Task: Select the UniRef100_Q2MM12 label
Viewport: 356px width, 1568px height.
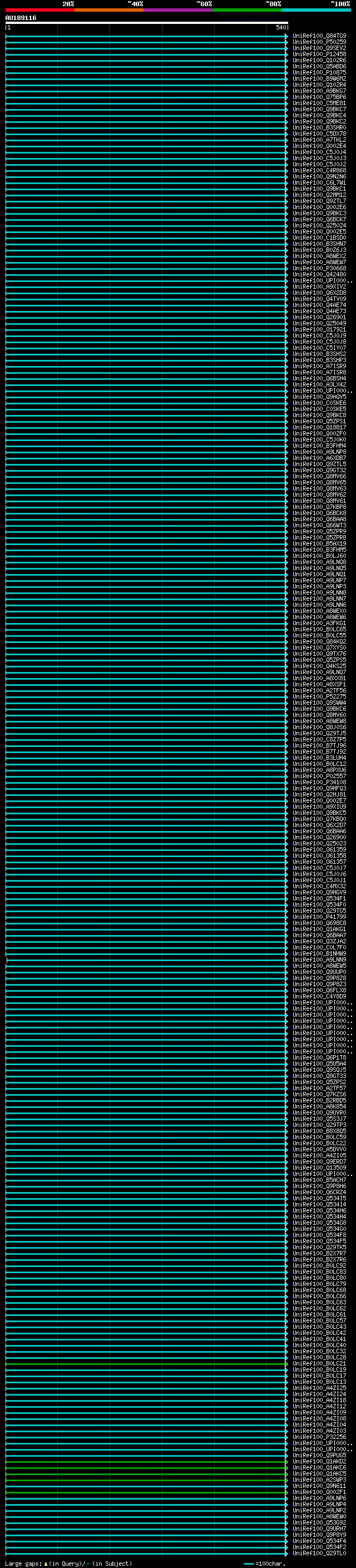Action: coord(319,195)
